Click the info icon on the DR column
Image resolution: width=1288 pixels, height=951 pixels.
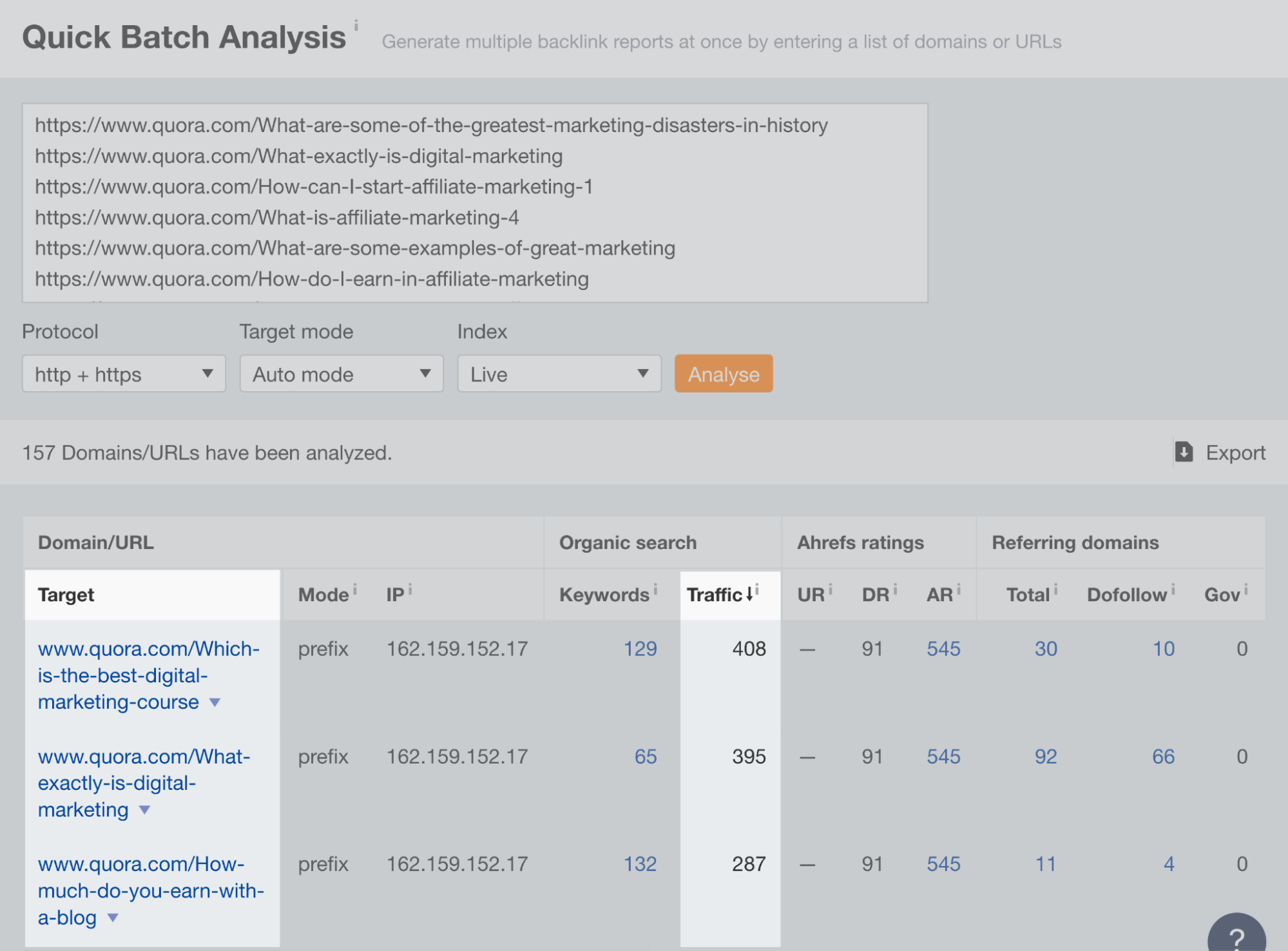coord(896,588)
